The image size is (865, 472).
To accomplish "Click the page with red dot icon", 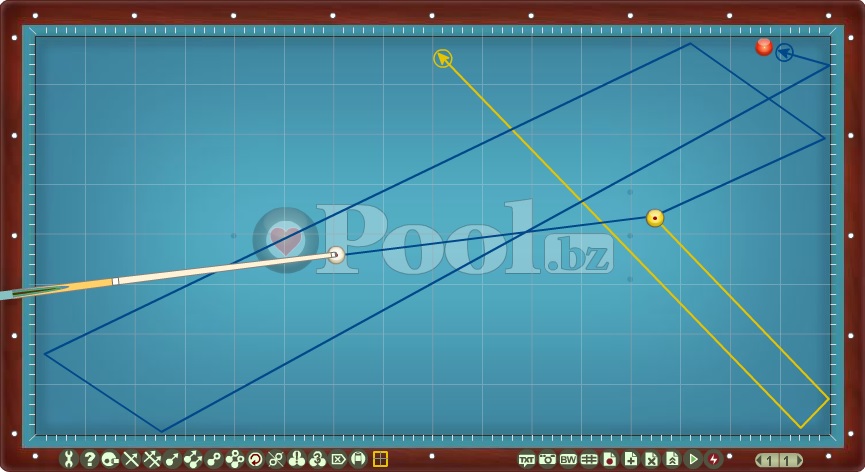I will [610, 460].
